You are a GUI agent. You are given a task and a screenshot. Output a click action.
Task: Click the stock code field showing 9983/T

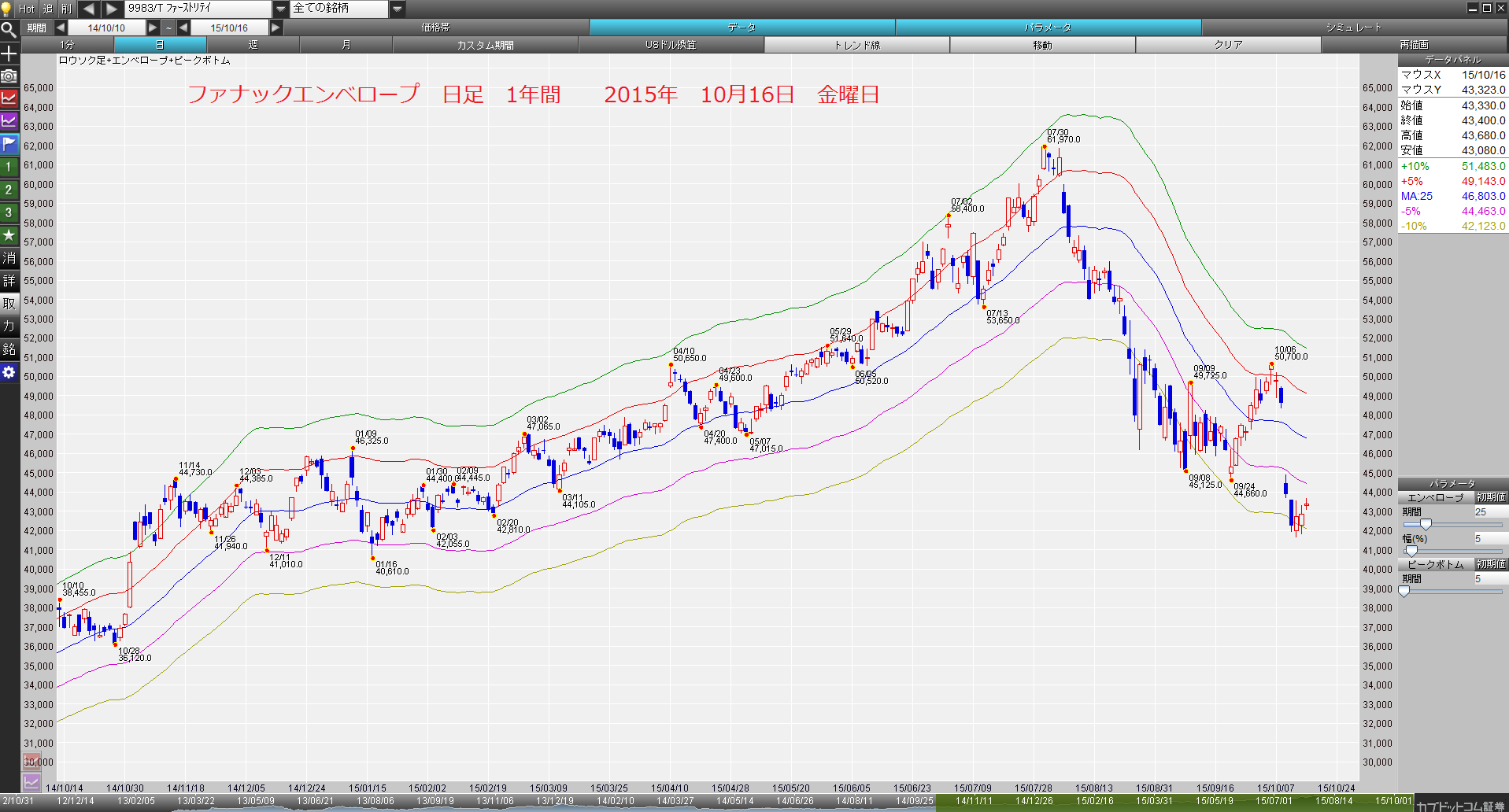tap(198, 9)
